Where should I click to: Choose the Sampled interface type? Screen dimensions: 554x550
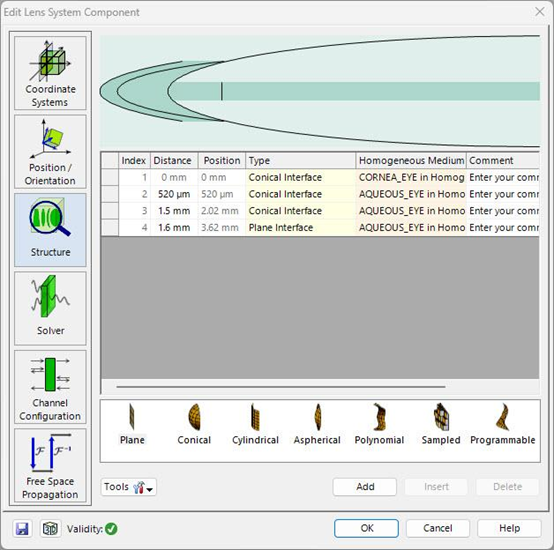click(x=441, y=424)
